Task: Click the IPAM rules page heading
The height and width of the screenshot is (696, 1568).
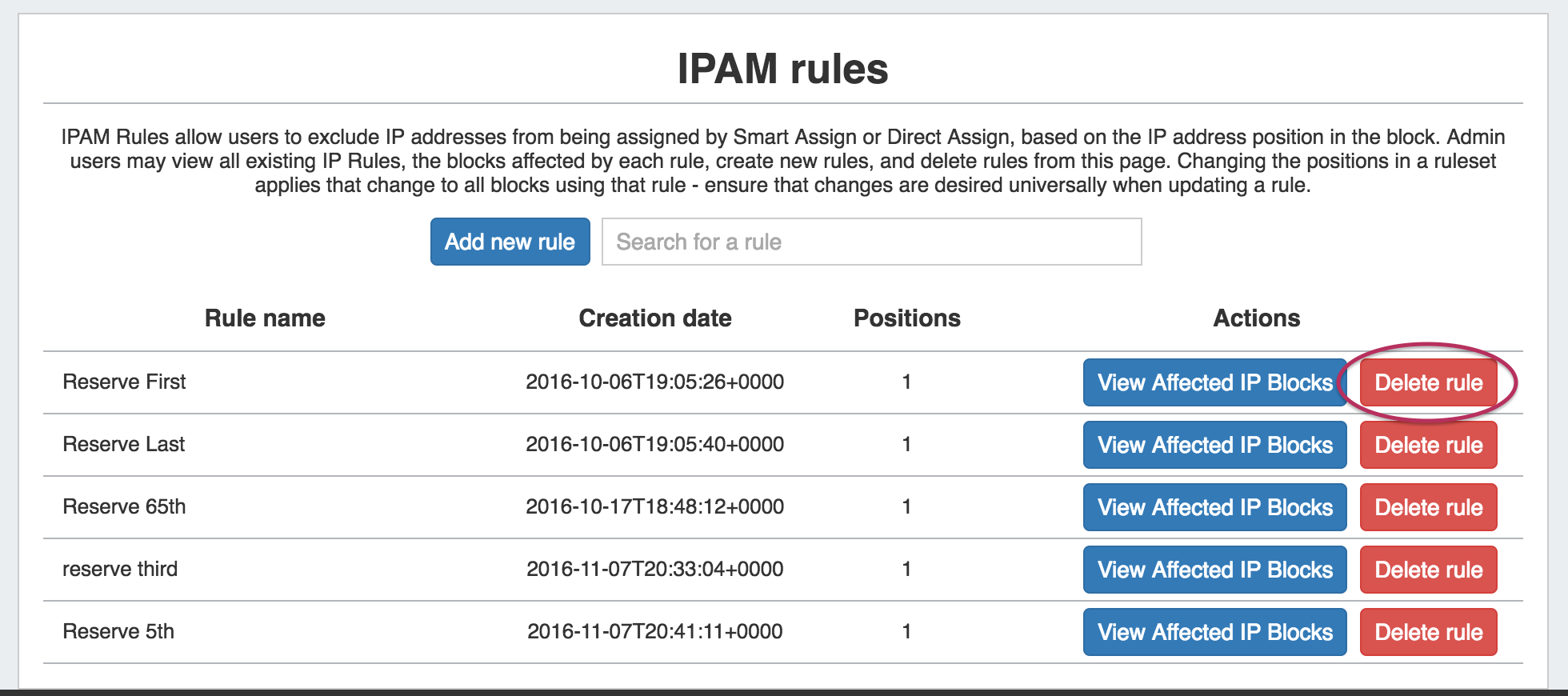Action: tap(782, 69)
